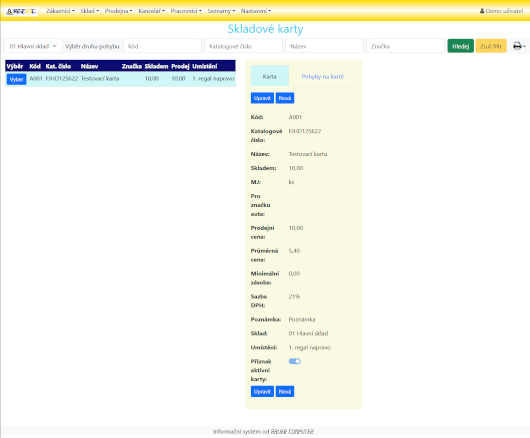Open Demo uživatel user account
This screenshot has height=438, width=530.
coord(501,11)
